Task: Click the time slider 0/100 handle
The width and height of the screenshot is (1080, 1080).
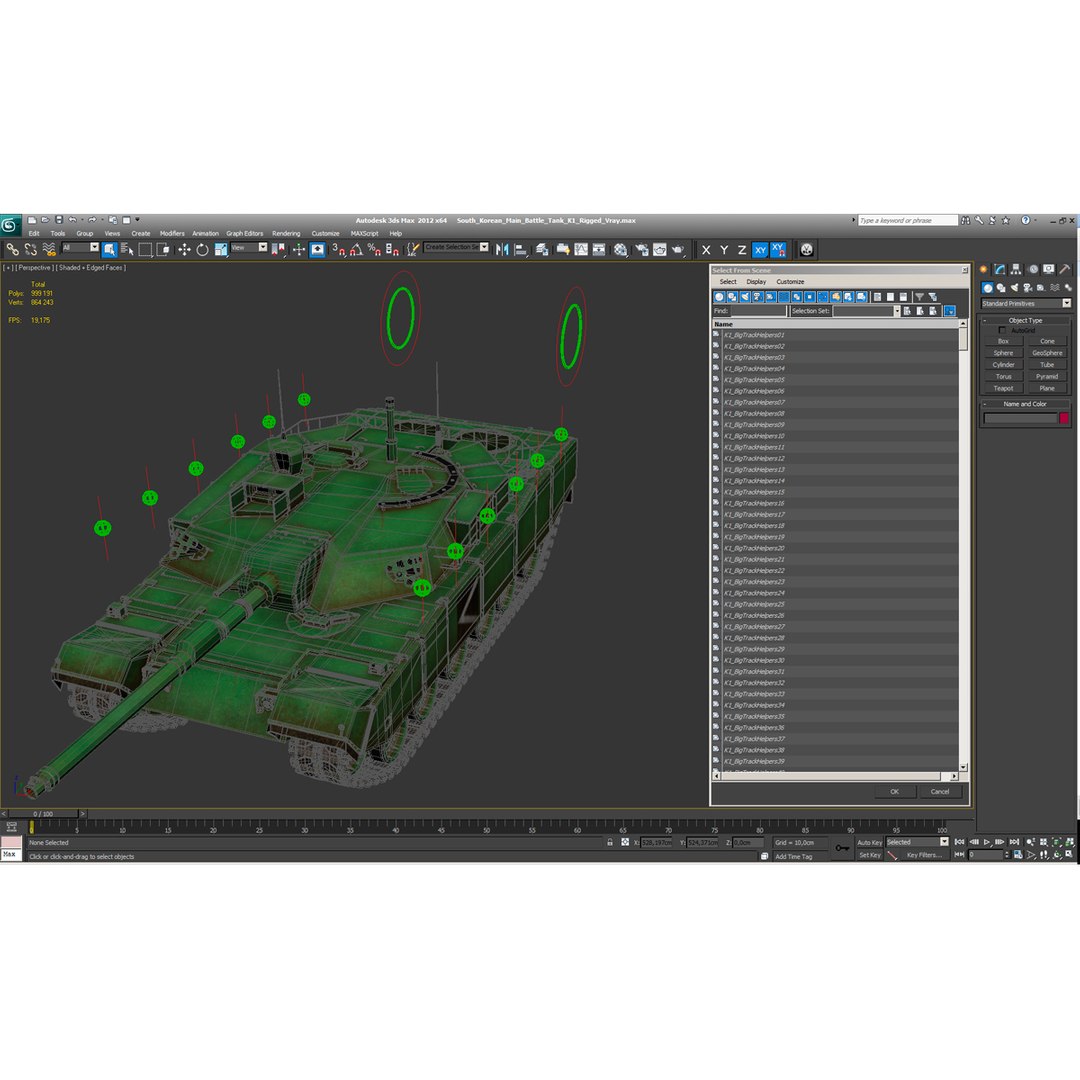Action: pos(43,813)
